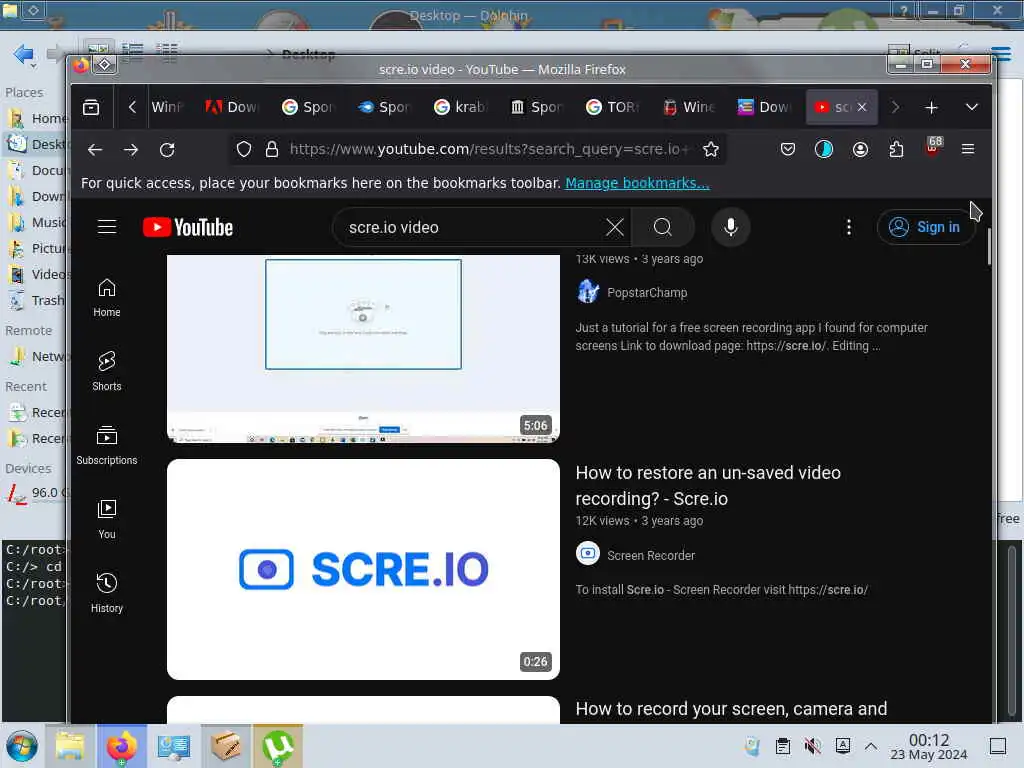Screen dimensions: 1024x768
Task: Go forward using Firefox forward arrow
Action: tap(131, 150)
